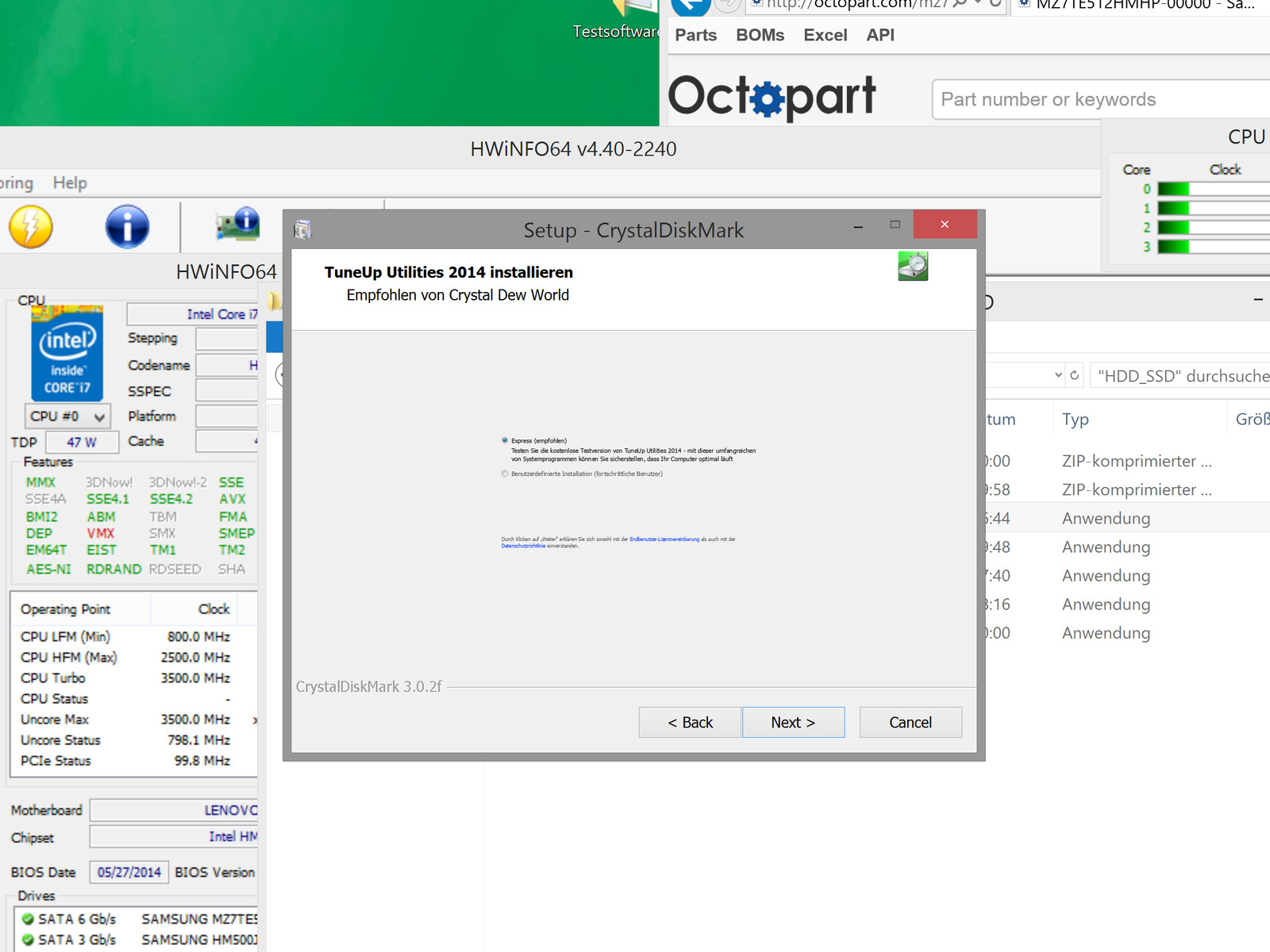Open the Parts menu on Octopart
Image resolution: width=1270 pixels, height=952 pixels.
tap(696, 35)
